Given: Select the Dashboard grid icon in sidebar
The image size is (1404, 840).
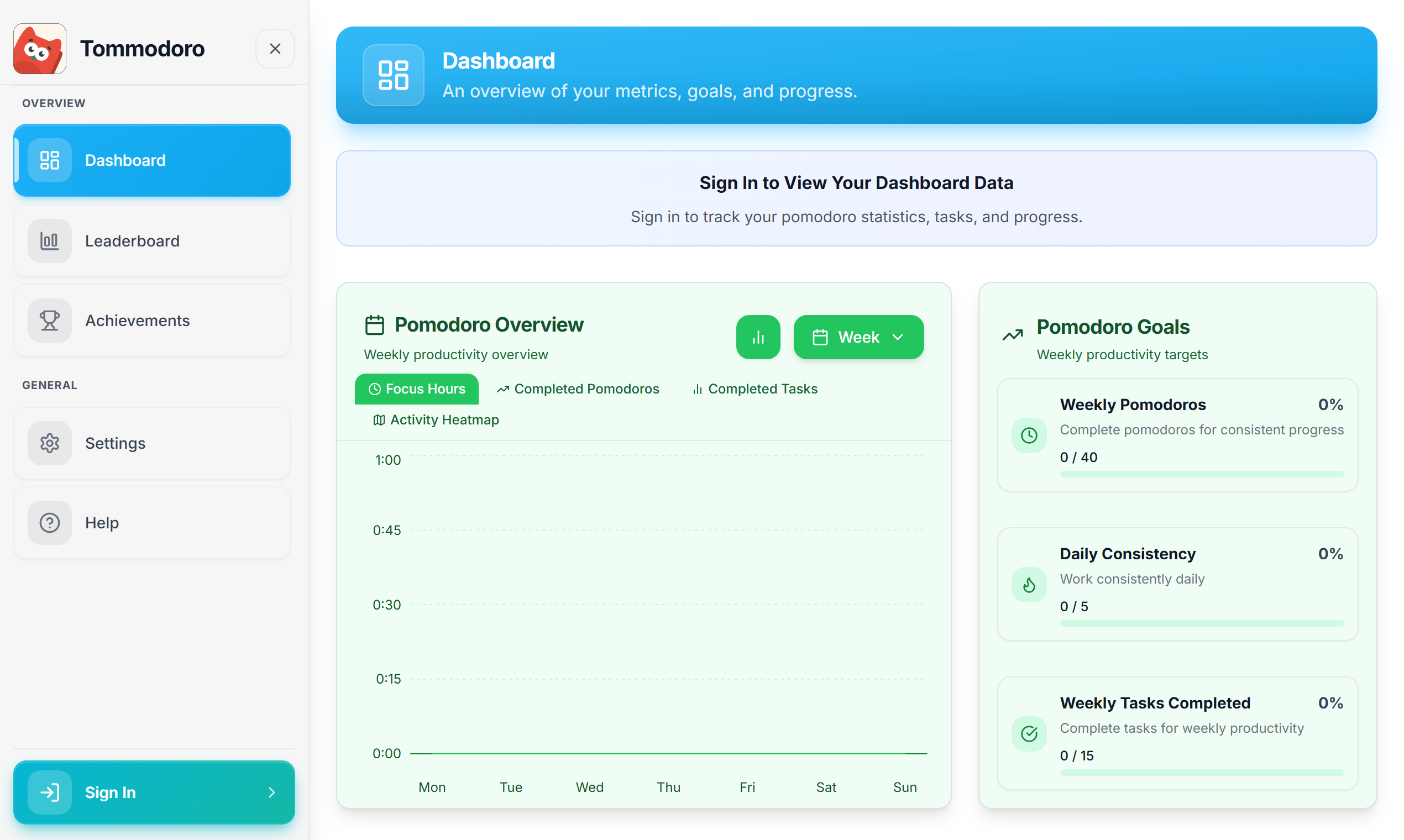Looking at the screenshot, I should pyautogui.click(x=49, y=160).
